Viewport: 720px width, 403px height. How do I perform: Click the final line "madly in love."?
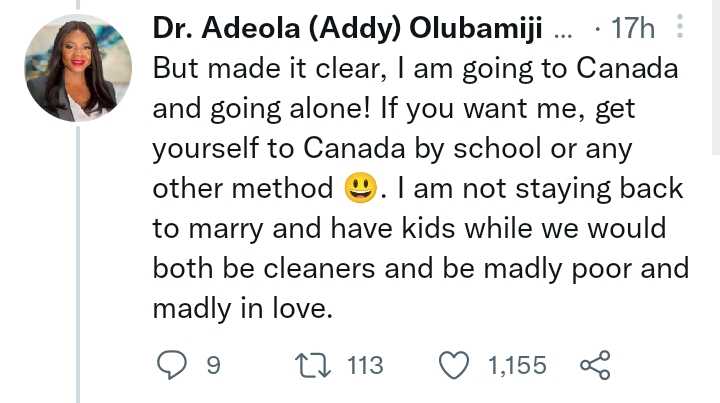pyautogui.click(x=241, y=308)
